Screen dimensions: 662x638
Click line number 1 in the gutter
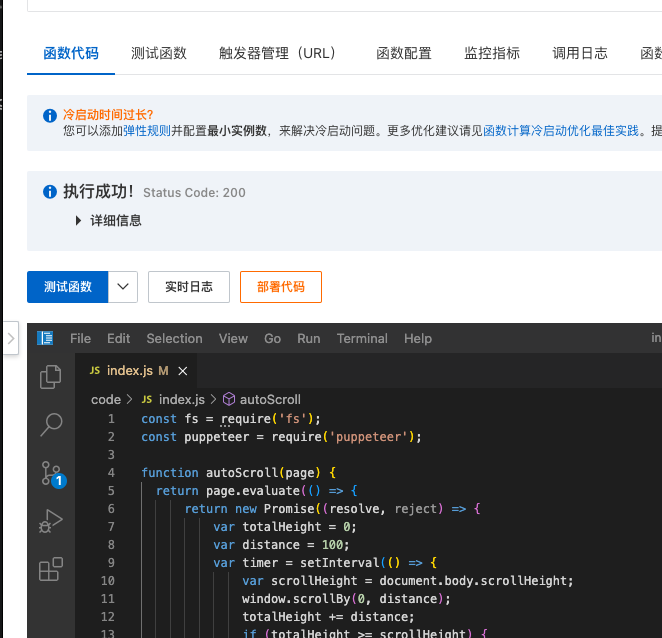pyautogui.click(x=111, y=418)
